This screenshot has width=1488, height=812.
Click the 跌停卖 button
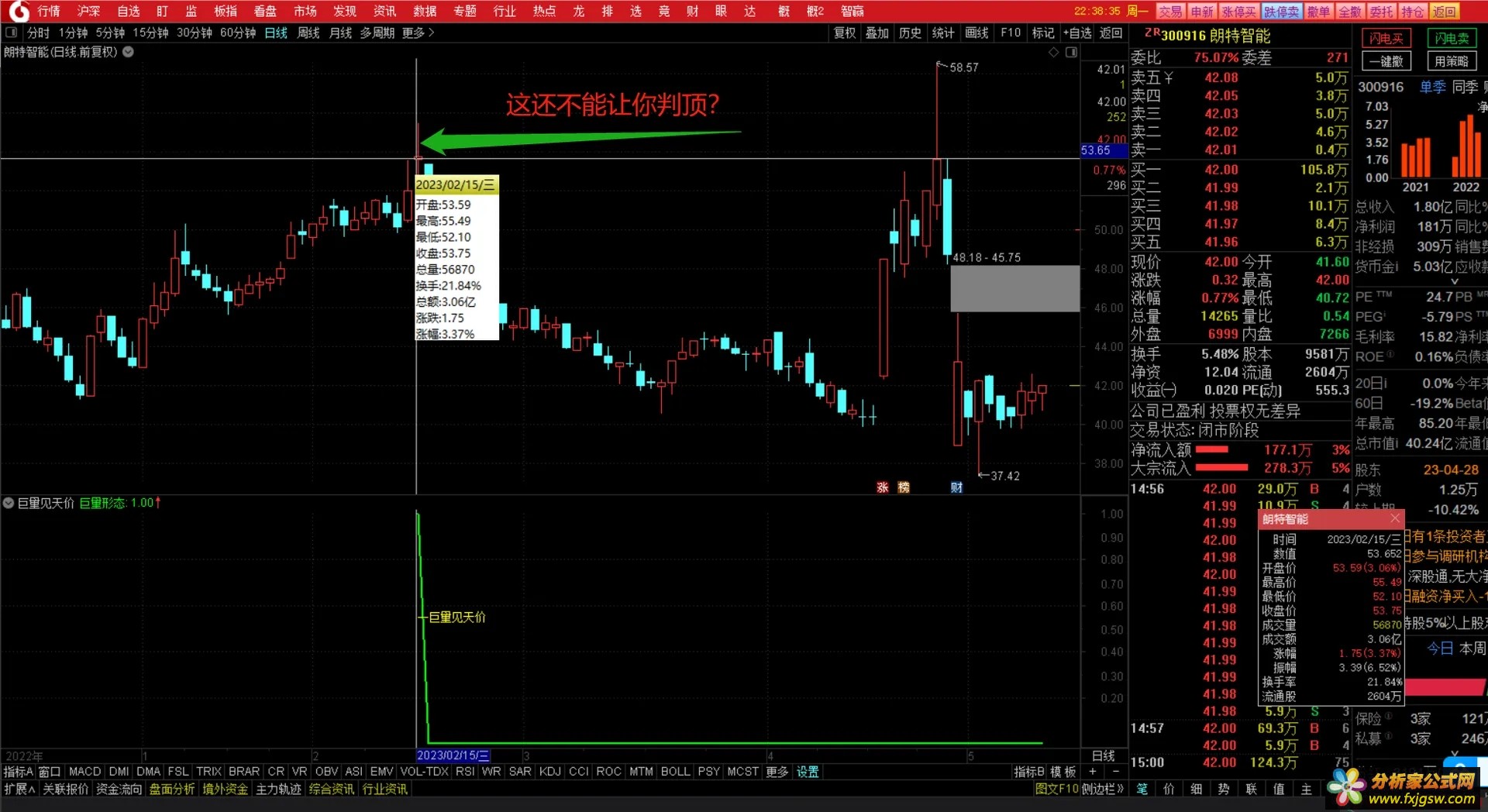[1281, 11]
